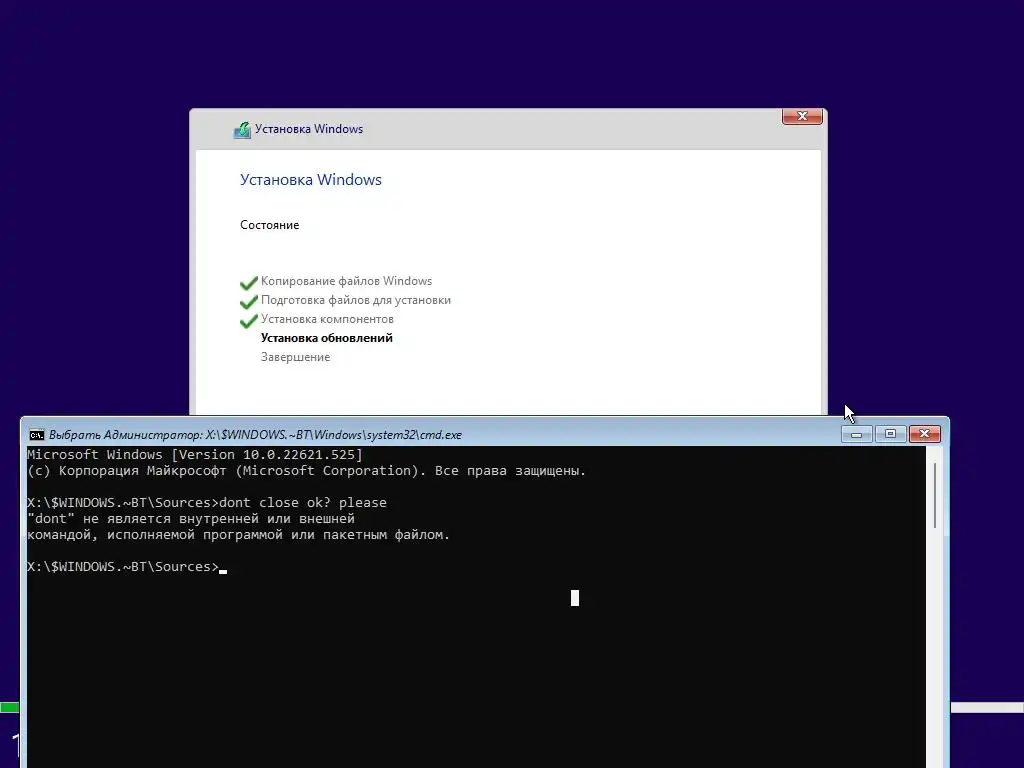Click the green checkmark beside Подготовка файлов для установки
The width and height of the screenshot is (1024, 768).
point(249,301)
